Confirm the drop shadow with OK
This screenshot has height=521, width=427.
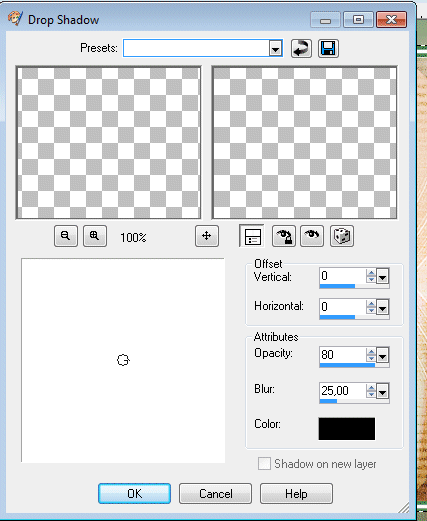[134, 494]
